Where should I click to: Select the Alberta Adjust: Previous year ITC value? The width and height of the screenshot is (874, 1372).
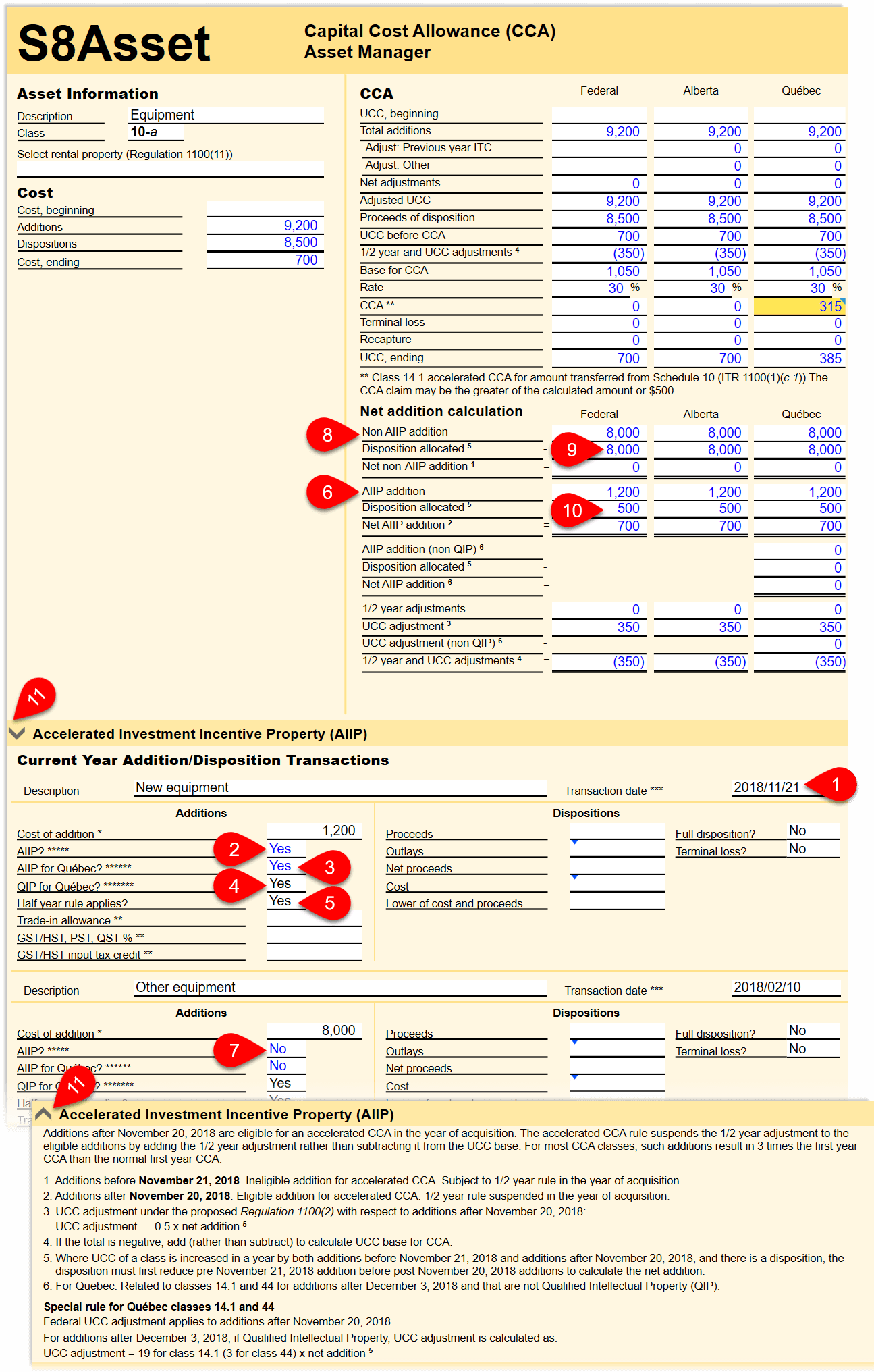pyautogui.click(x=701, y=149)
